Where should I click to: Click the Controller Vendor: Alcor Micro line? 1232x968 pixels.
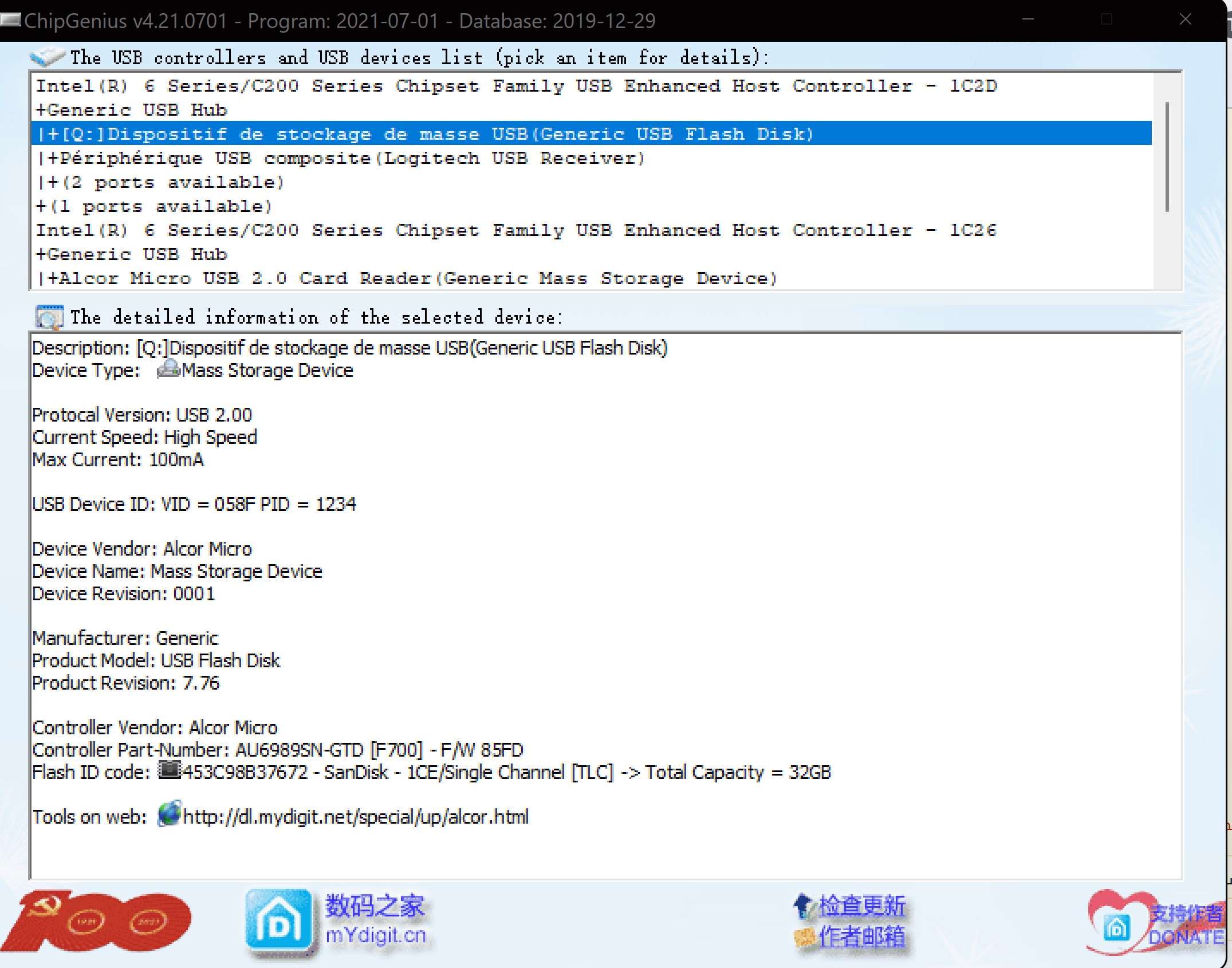155,727
